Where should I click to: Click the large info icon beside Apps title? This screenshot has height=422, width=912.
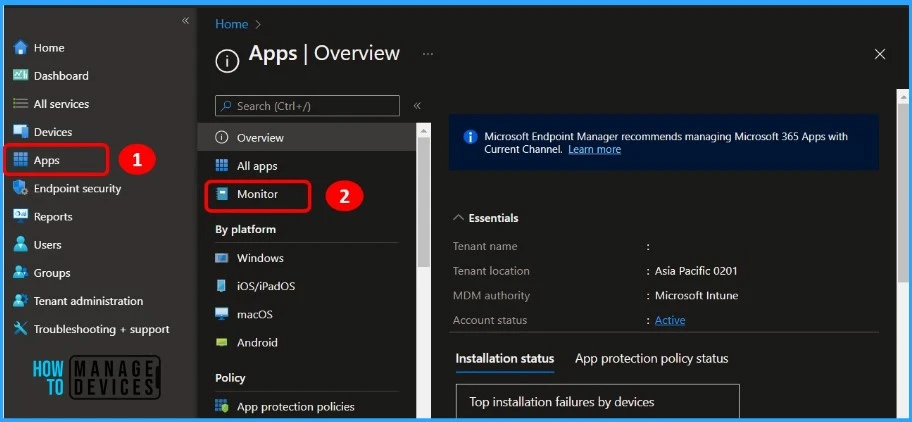[x=227, y=61]
